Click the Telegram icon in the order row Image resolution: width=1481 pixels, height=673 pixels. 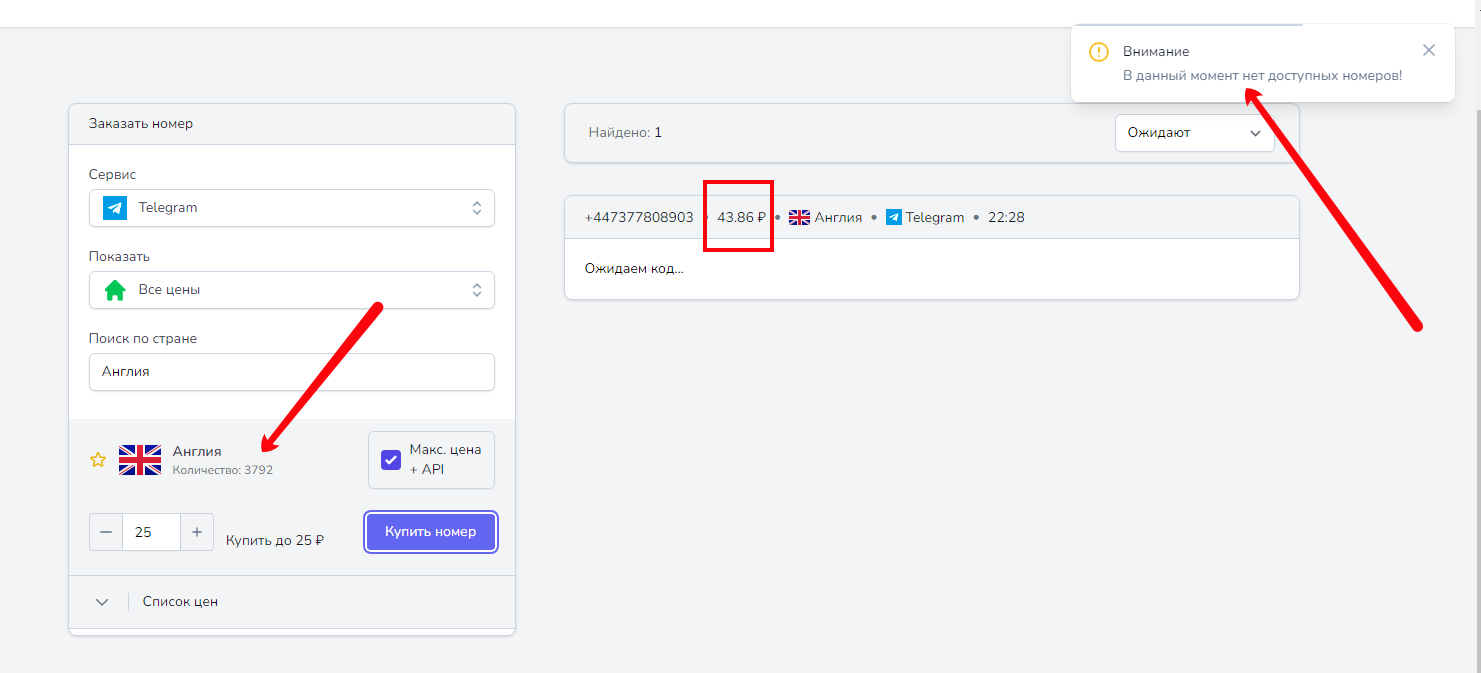point(894,217)
